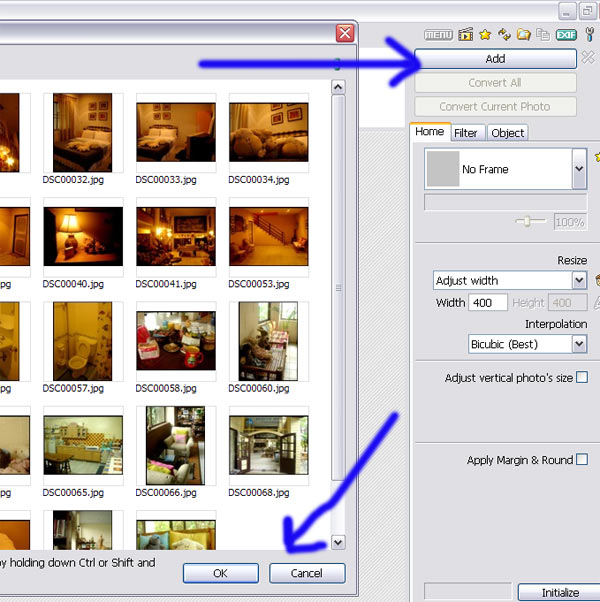Select thumbnail DSC00032.jpg
Image resolution: width=600 pixels, height=602 pixels.
[83, 132]
